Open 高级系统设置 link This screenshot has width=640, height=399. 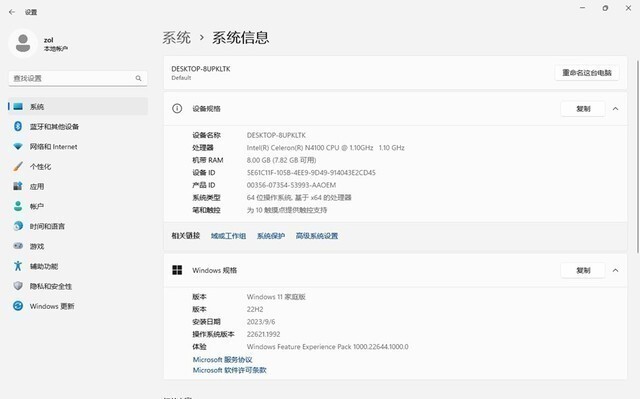point(317,236)
